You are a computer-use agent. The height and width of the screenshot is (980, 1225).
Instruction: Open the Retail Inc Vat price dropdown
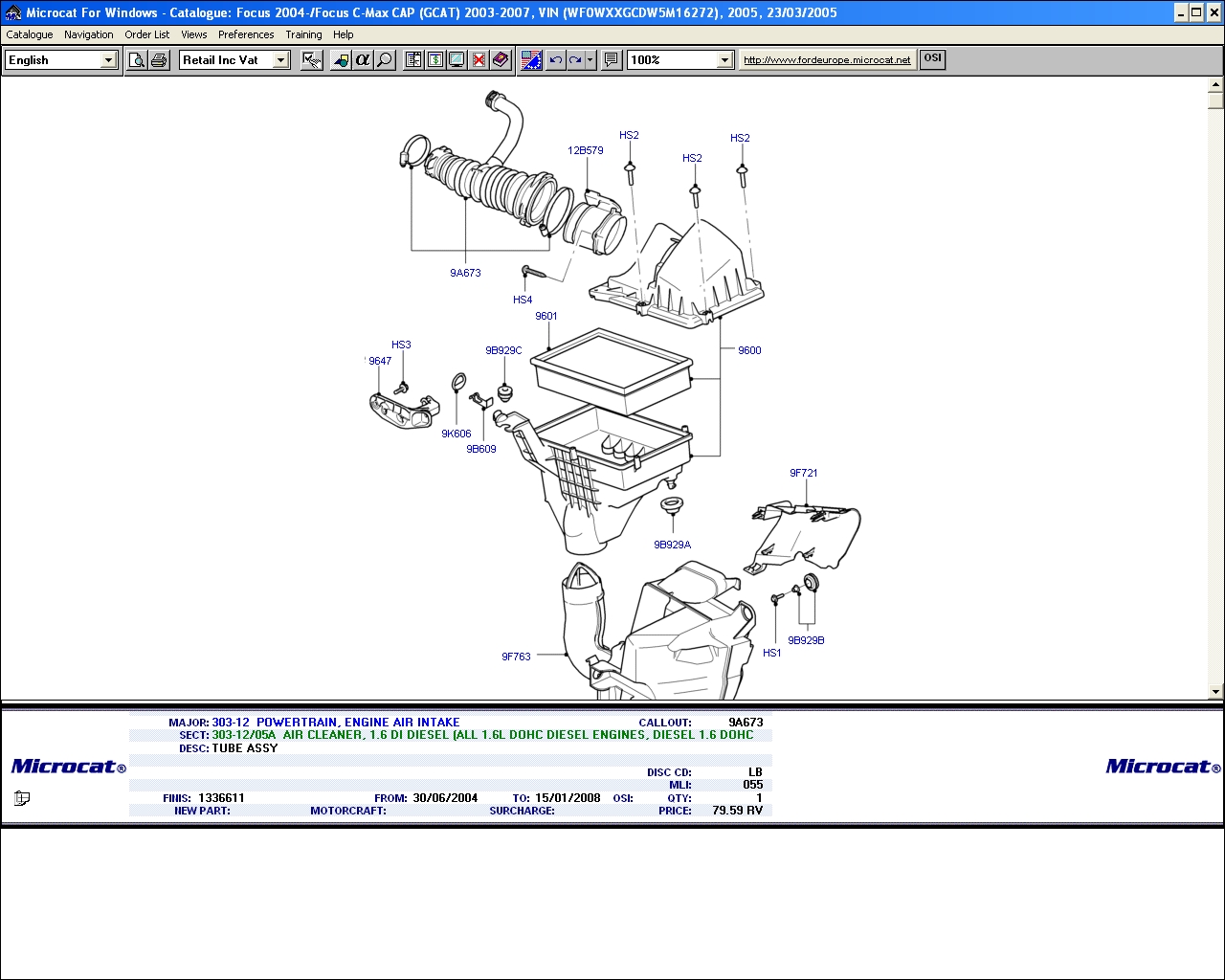280,60
